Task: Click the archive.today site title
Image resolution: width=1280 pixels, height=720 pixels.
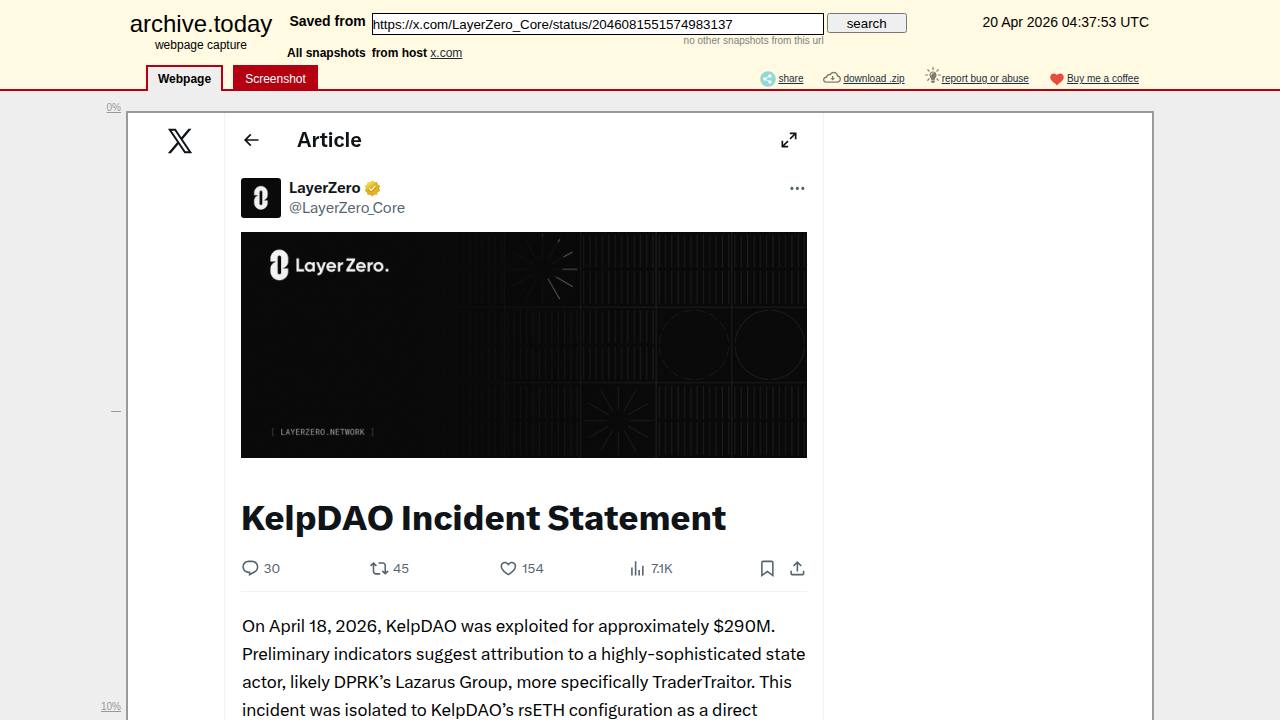Action: click(x=201, y=24)
